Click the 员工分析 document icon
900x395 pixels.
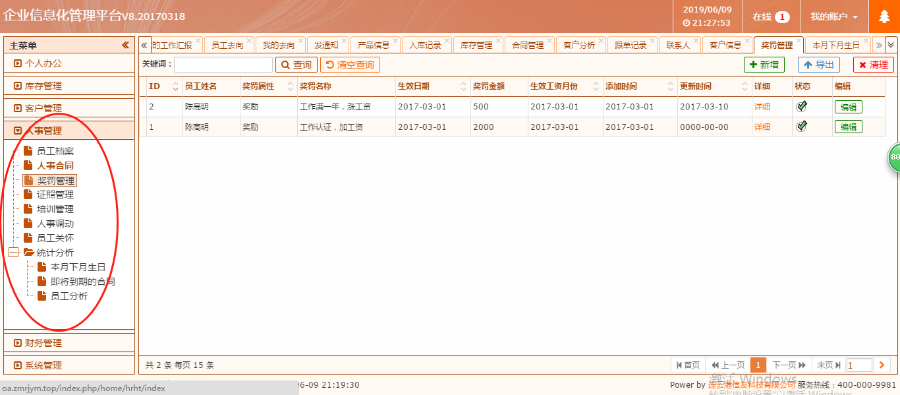pos(41,296)
